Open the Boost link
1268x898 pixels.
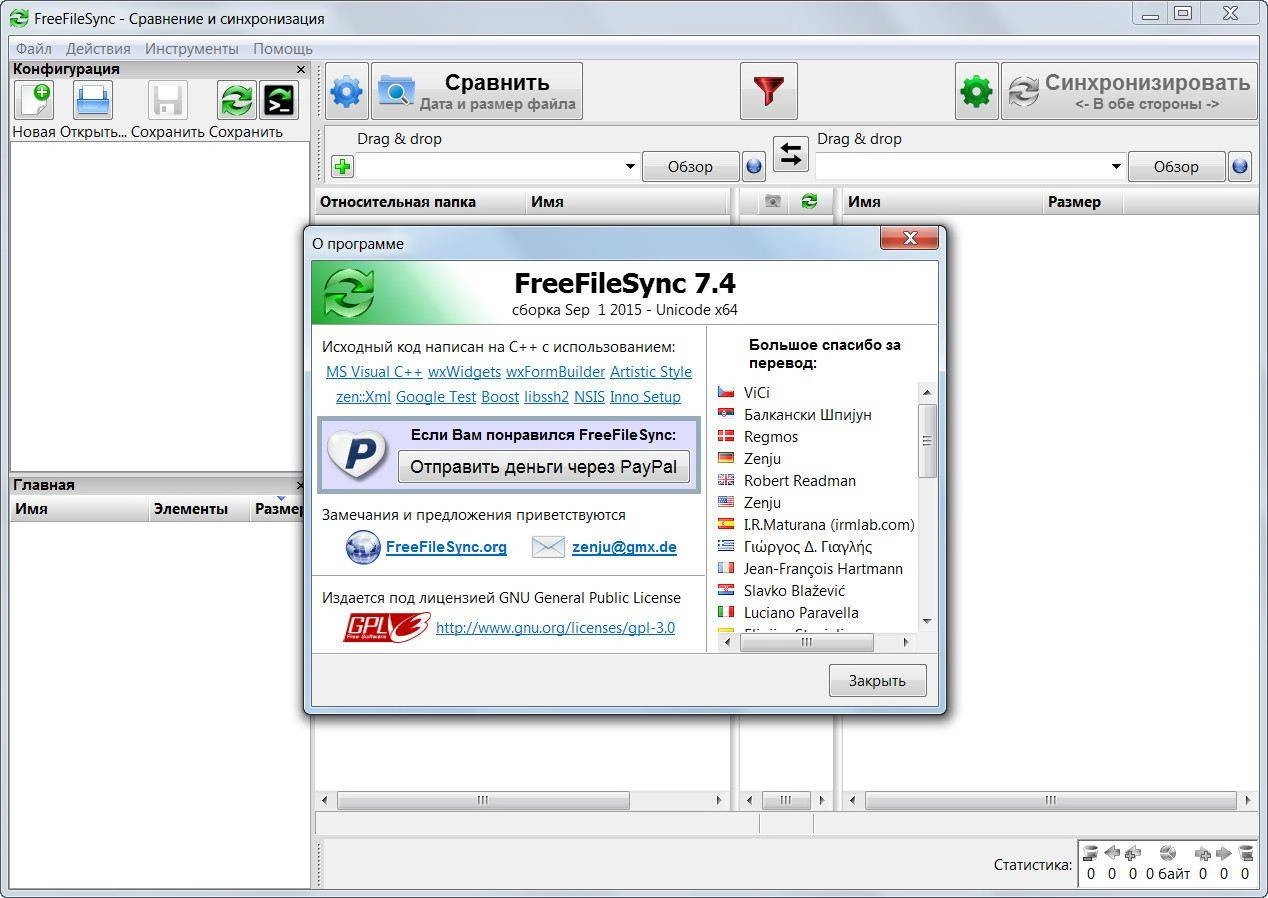500,397
